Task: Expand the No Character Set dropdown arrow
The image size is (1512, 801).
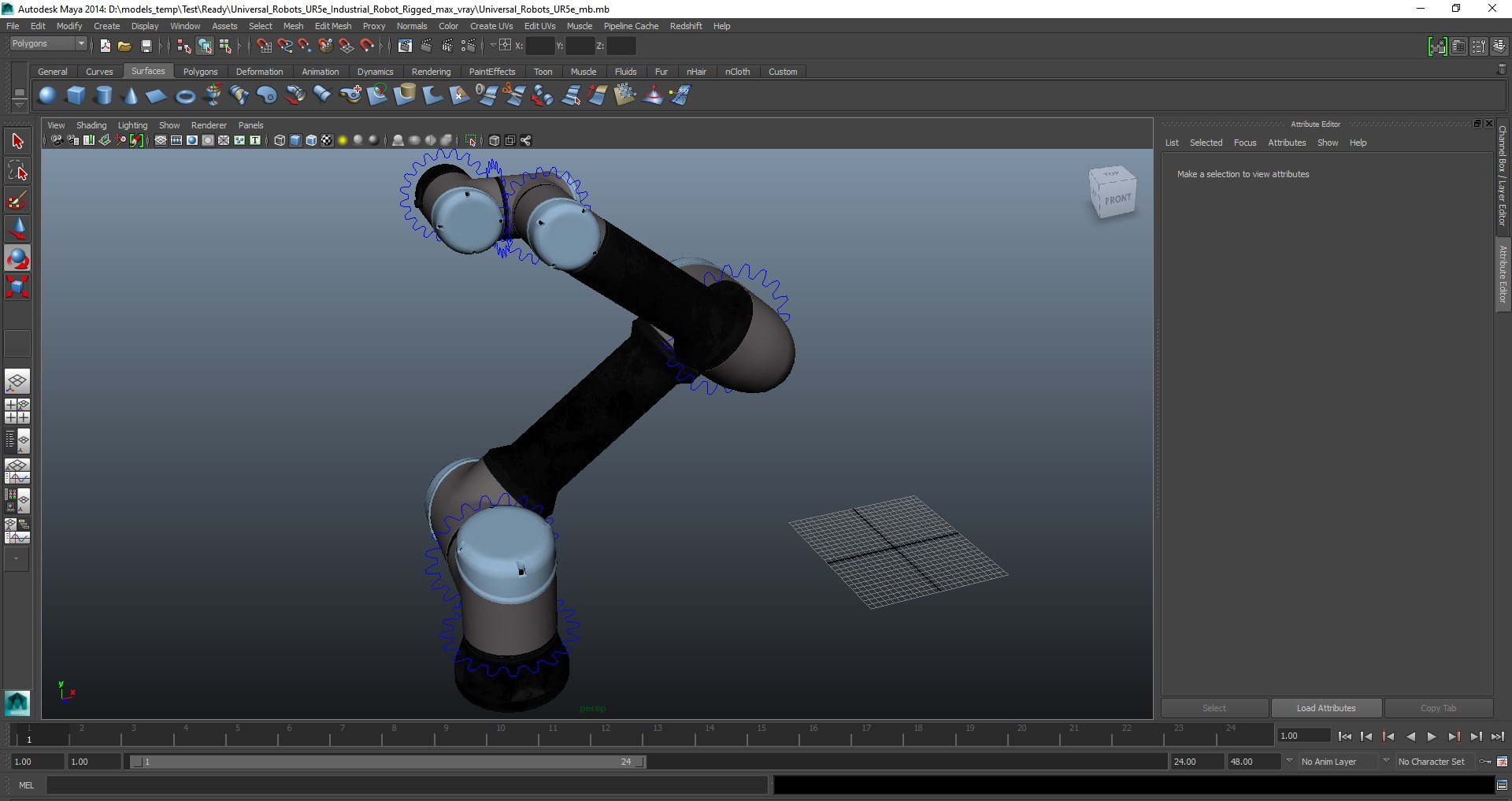Action: tap(1386, 761)
